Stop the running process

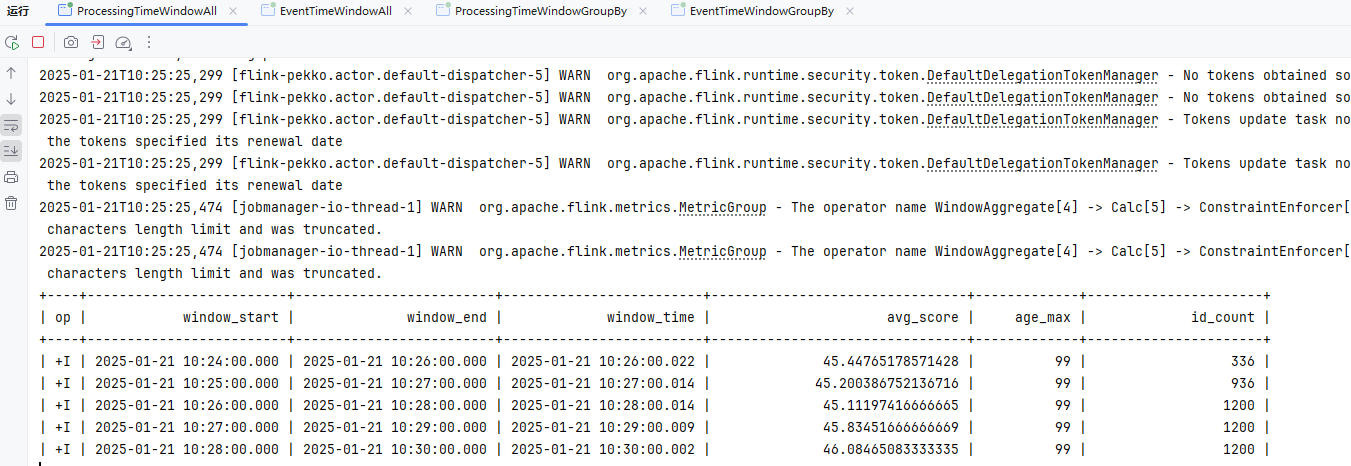click(x=38, y=42)
